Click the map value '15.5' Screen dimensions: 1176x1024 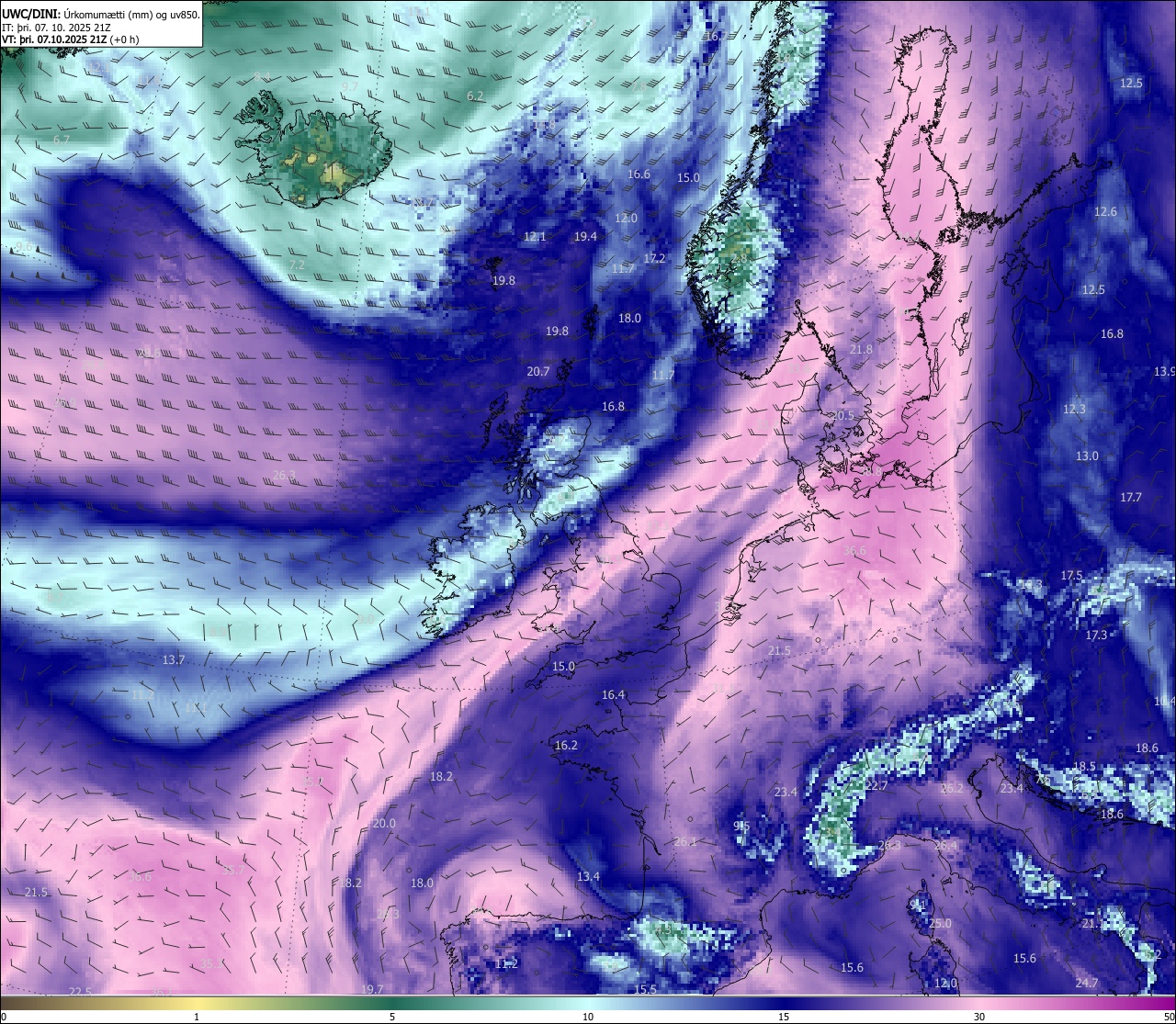click(x=646, y=989)
